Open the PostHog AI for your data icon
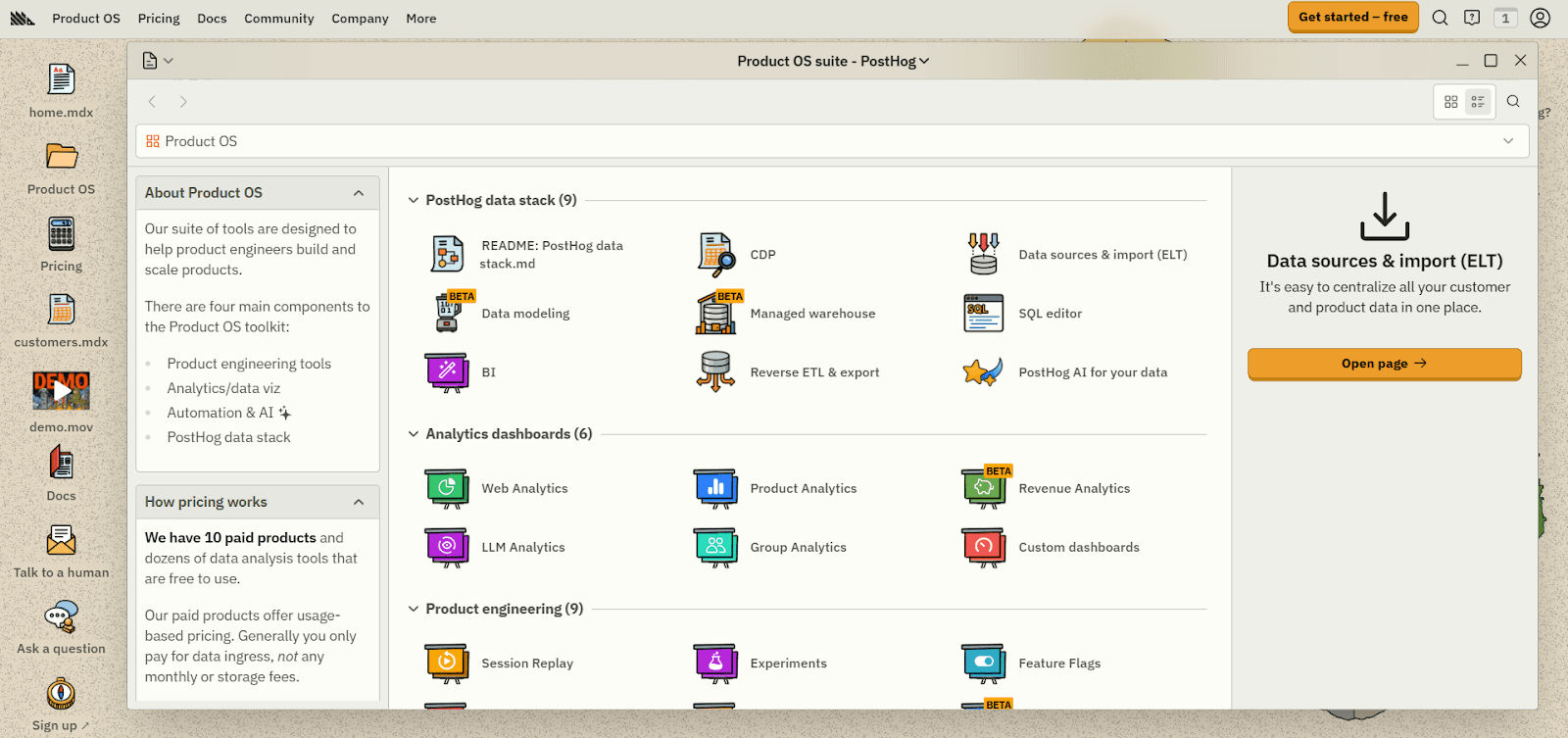This screenshot has width=1568, height=738. pyautogui.click(x=984, y=372)
